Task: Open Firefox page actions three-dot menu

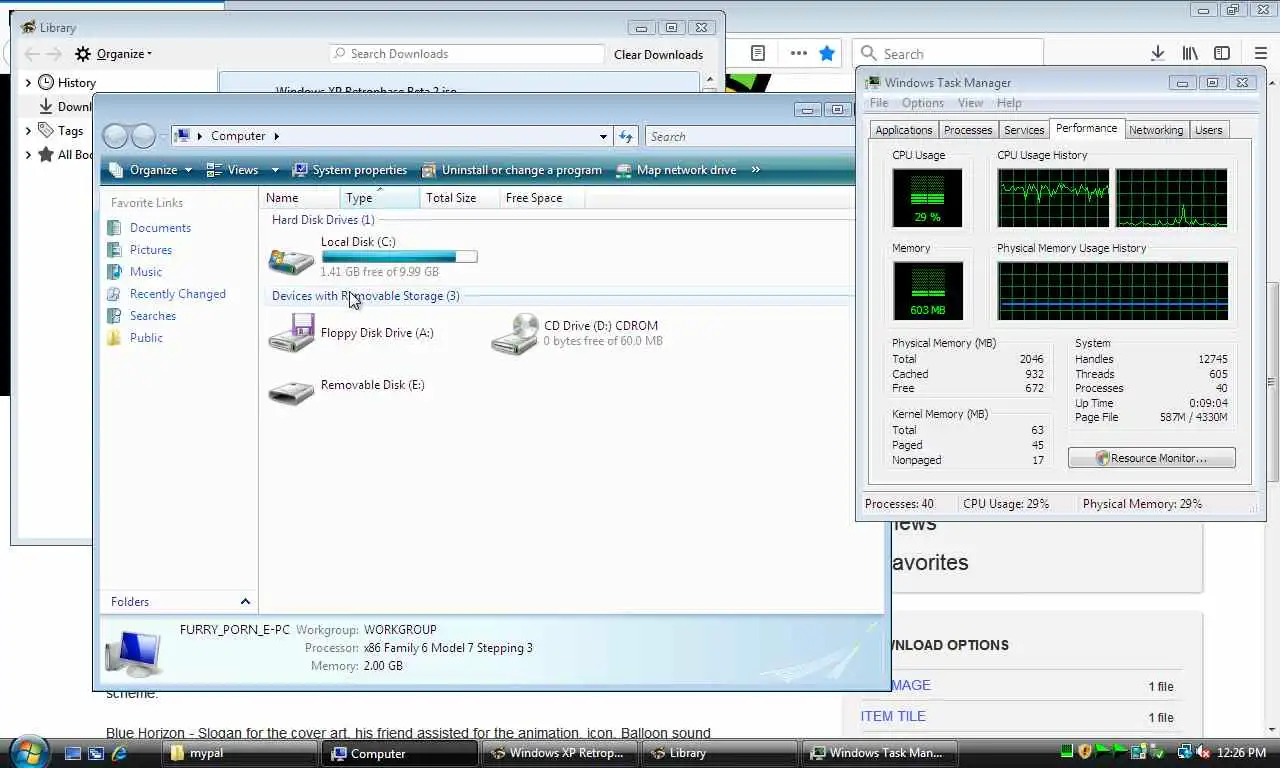Action: point(798,53)
